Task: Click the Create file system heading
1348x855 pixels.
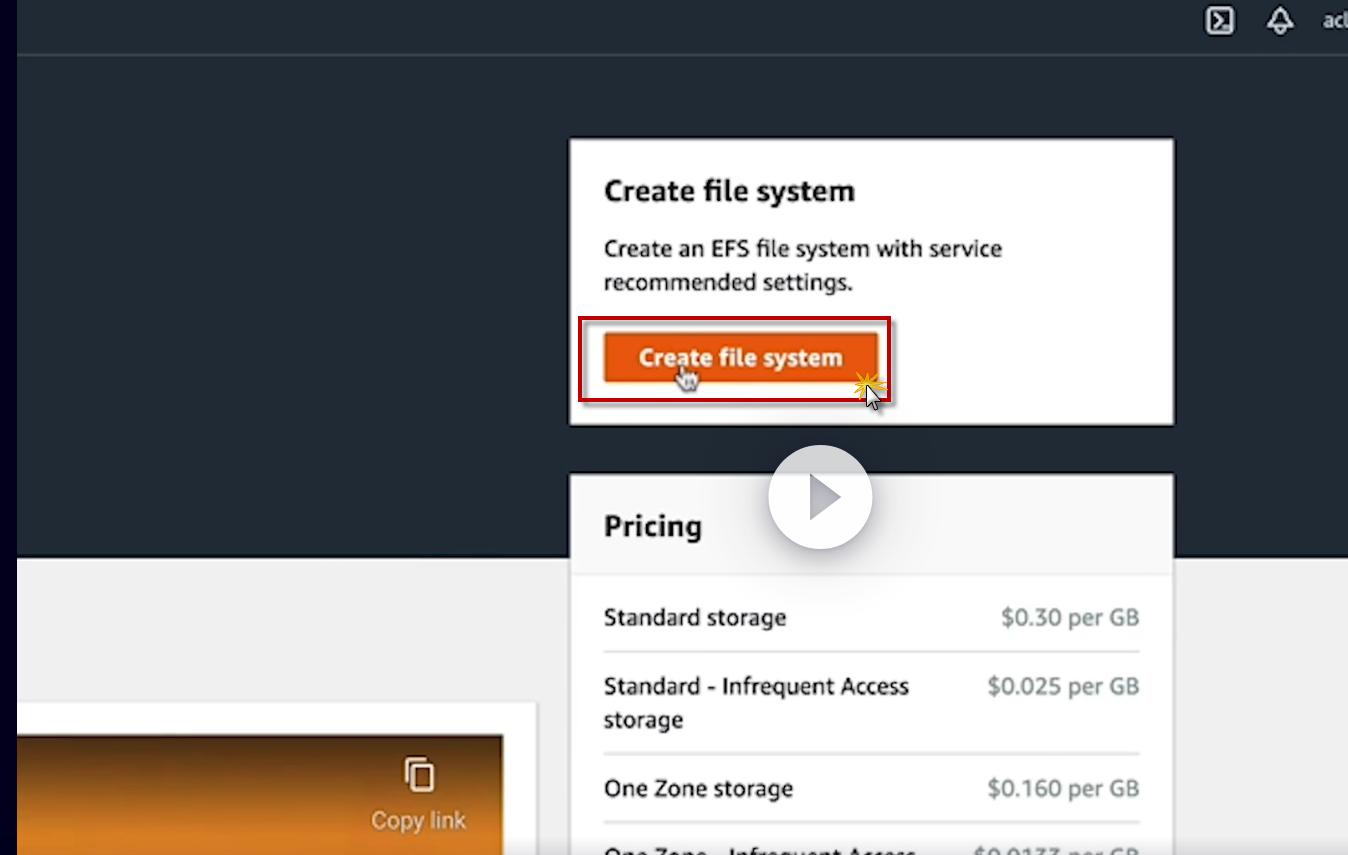Action: pyautogui.click(x=729, y=191)
